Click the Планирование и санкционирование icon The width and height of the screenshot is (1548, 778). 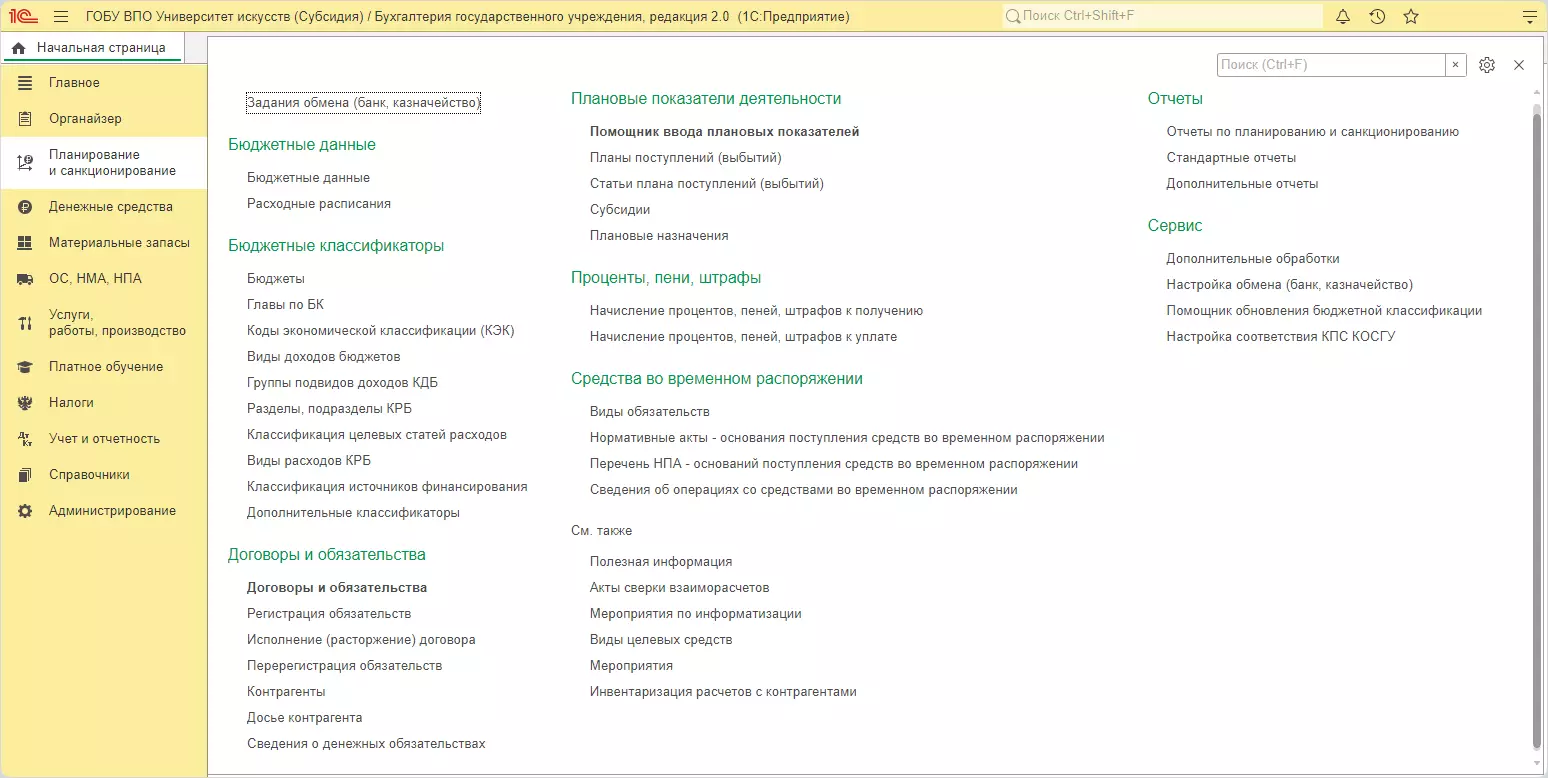[25, 163]
